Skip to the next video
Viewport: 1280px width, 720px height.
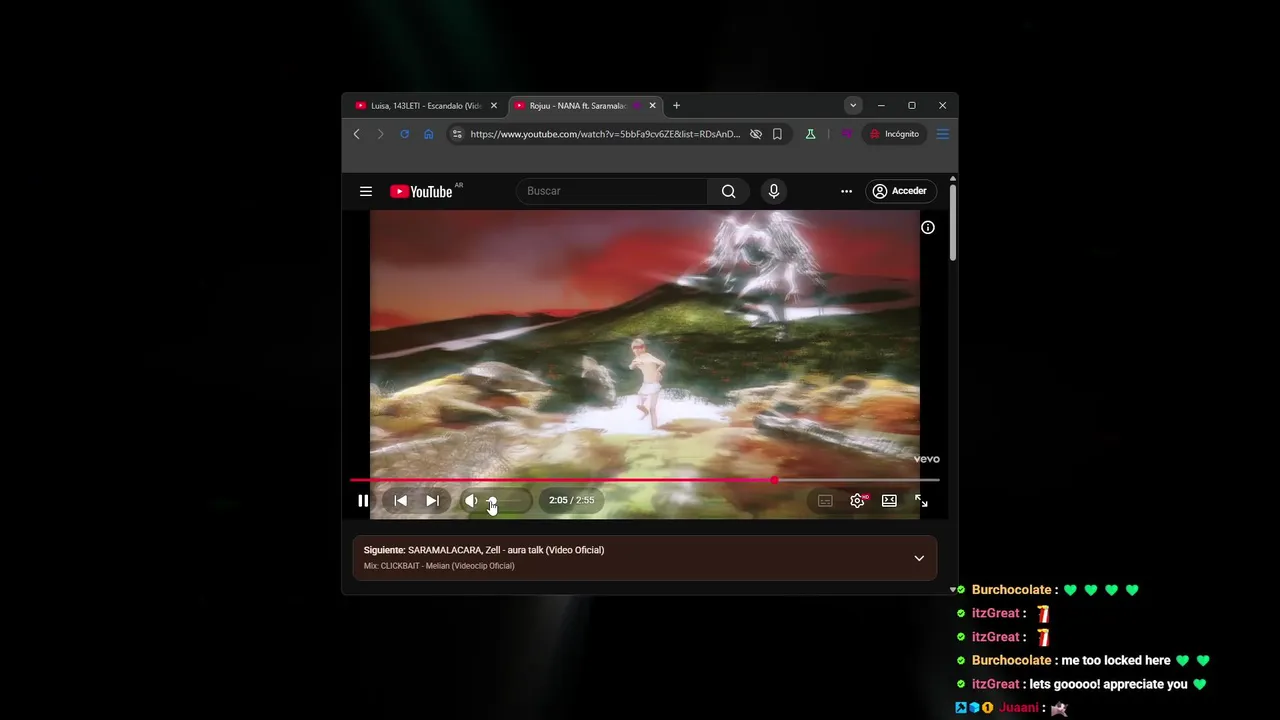click(432, 501)
